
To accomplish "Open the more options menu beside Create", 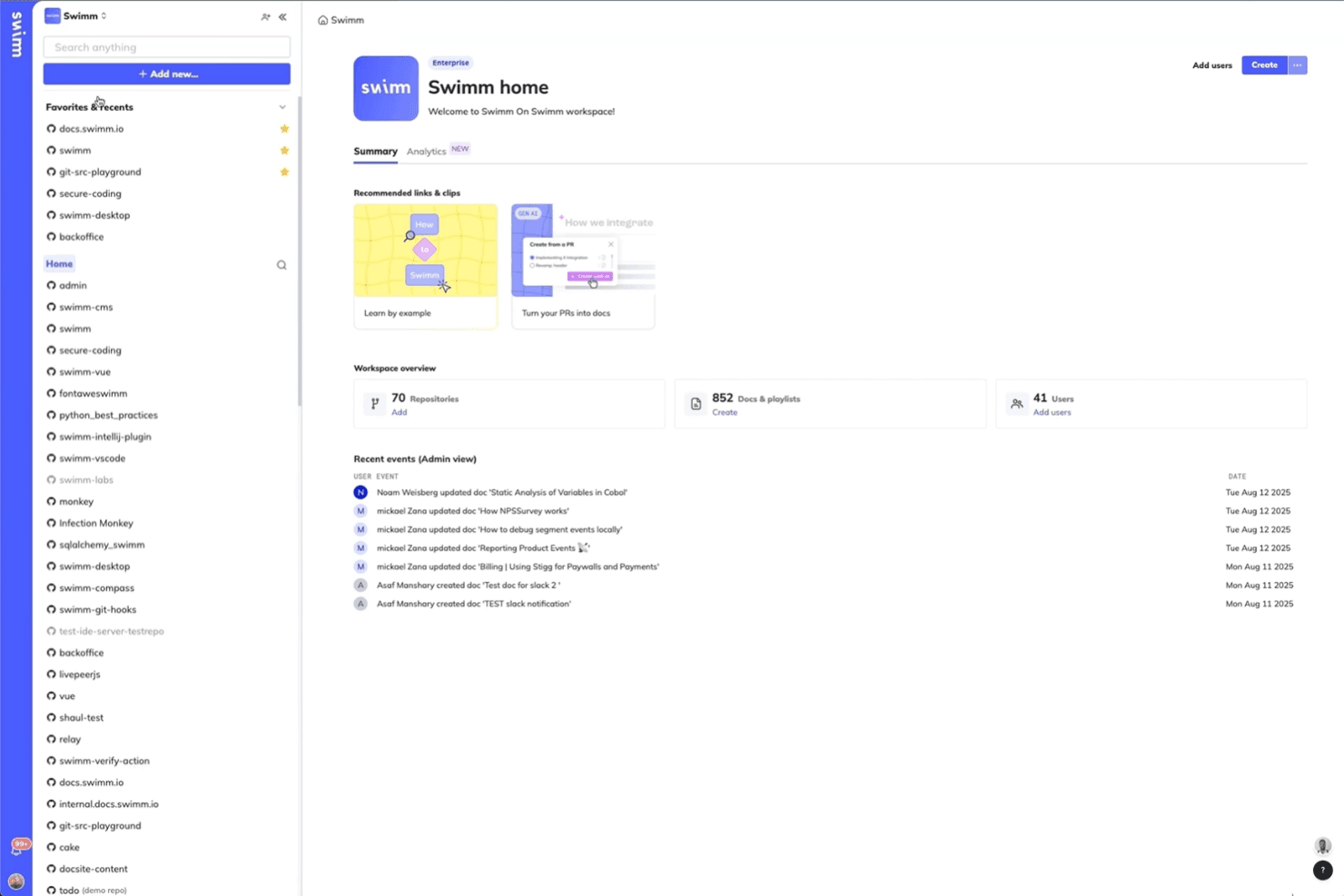I will pos(1297,65).
